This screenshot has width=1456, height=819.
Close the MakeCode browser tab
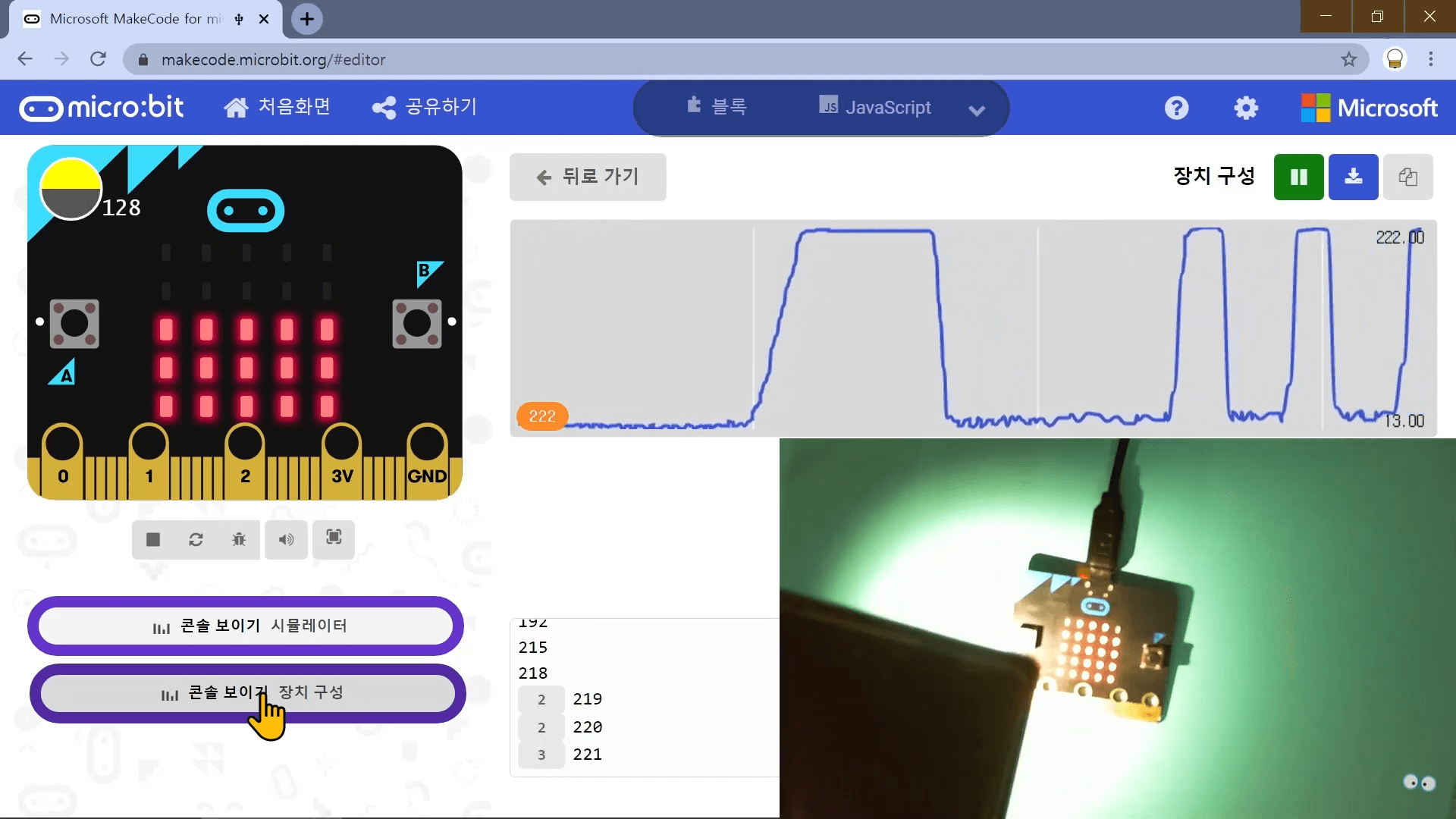pyautogui.click(x=264, y=19)
